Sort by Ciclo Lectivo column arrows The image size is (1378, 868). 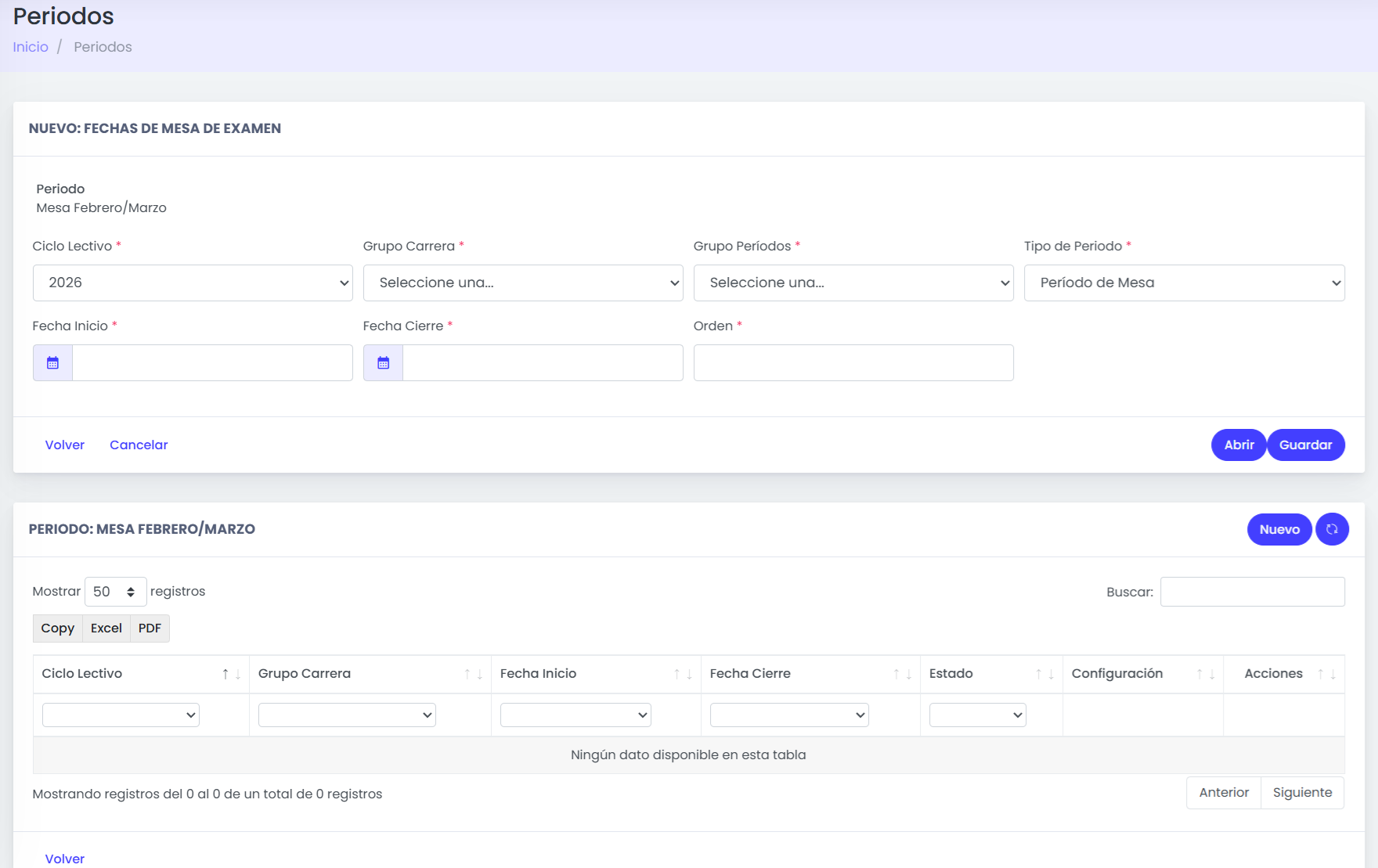[x=231, y=674]
